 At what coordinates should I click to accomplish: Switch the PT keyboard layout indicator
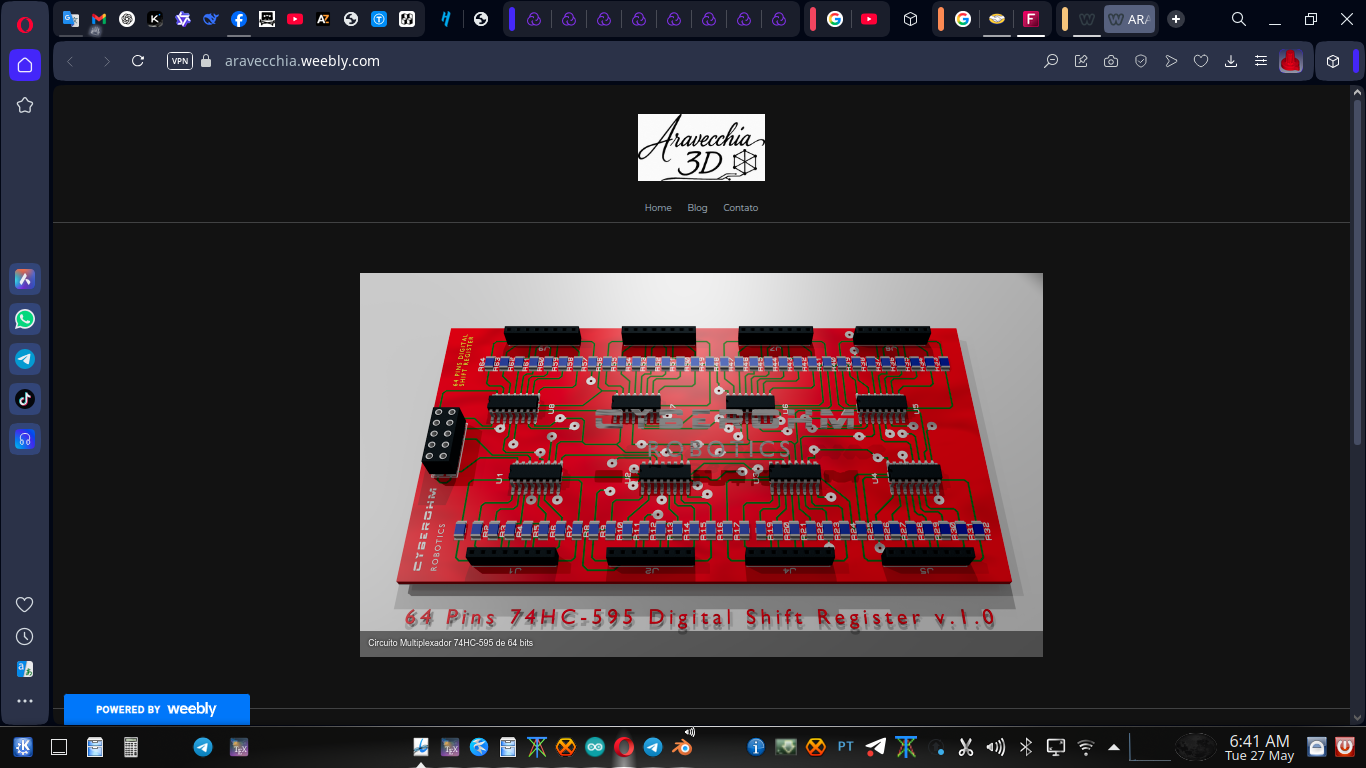[845, 747]
